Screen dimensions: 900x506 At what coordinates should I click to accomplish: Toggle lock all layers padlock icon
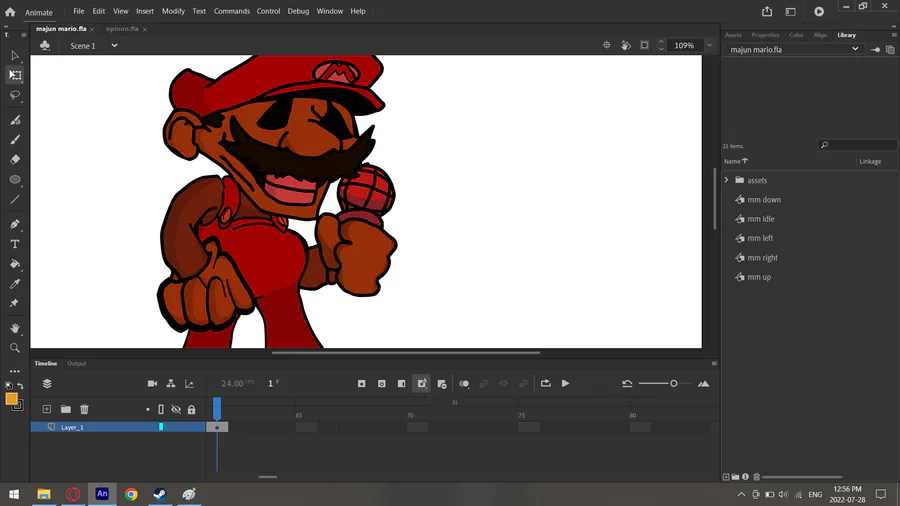click(192, 409)
